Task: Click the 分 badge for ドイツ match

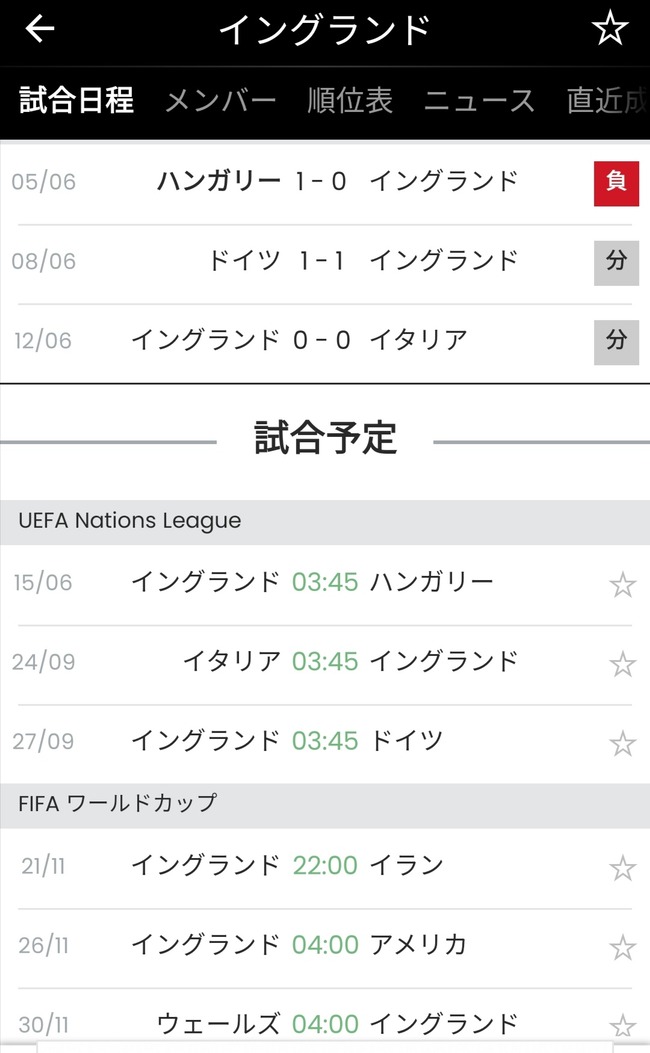Action: [616, 263]
